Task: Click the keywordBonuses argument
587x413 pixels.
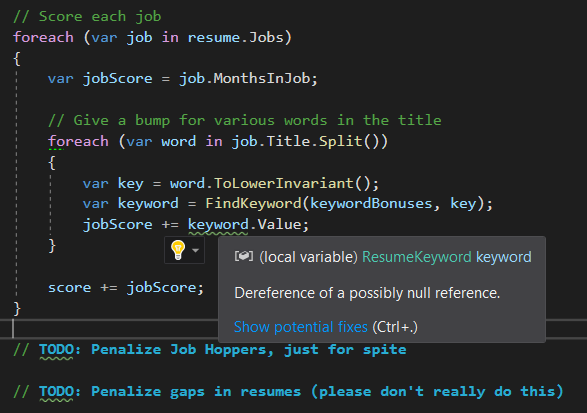Action: (371, 203)
